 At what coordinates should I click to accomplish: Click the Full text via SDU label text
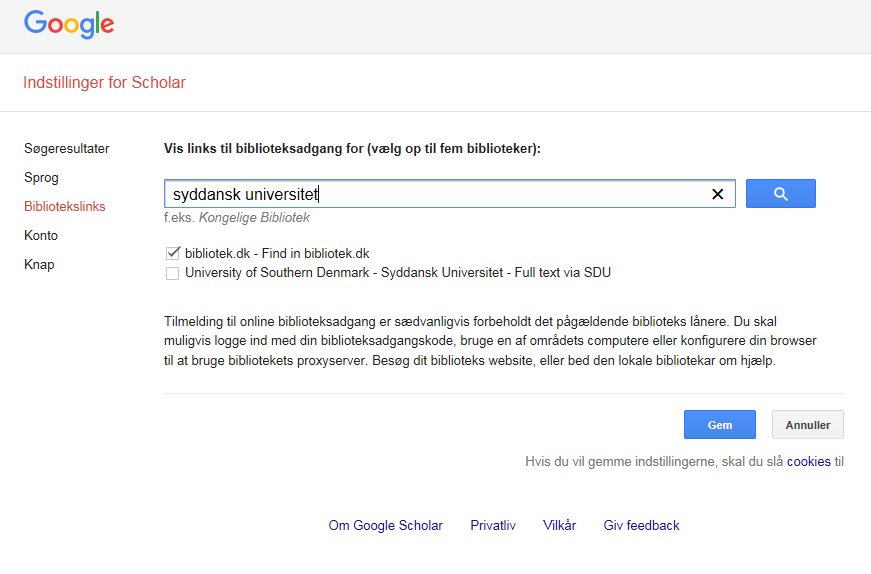(563, 272)
